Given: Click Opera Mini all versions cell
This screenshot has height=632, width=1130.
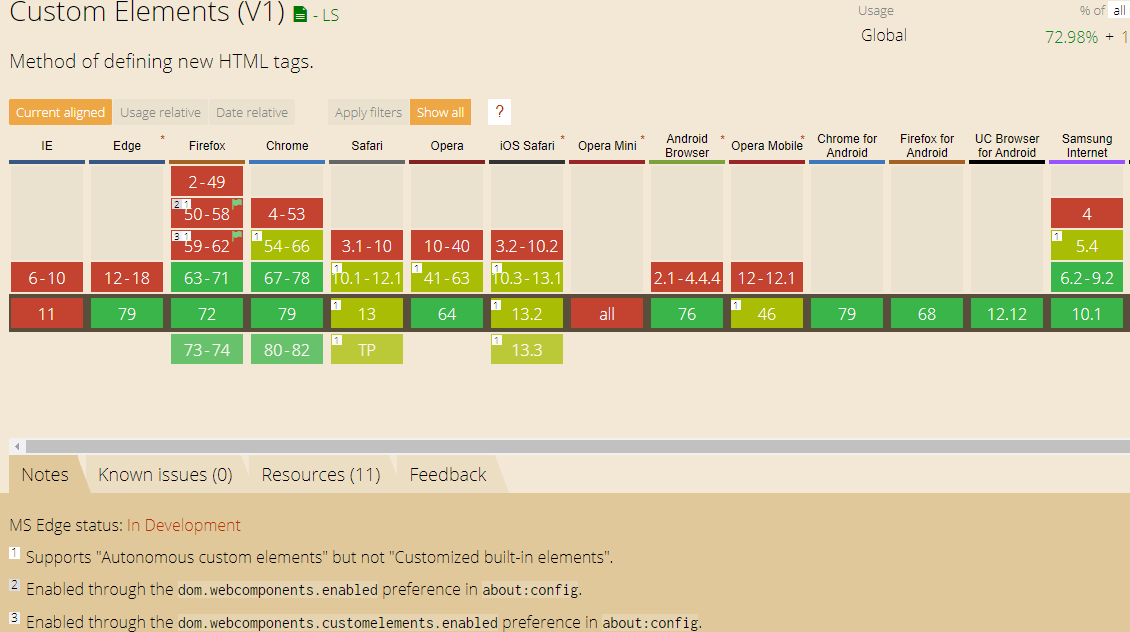Looking at the screenshot, I should coord(607,313).
